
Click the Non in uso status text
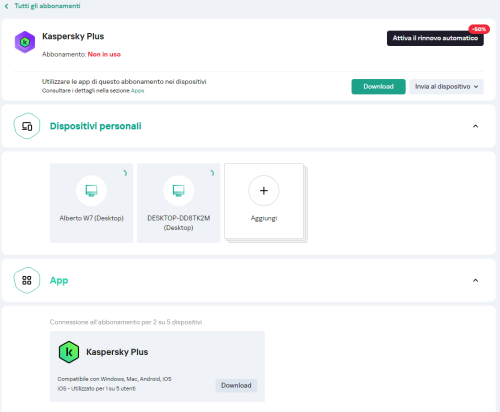pyautogui.click(x=104, y=54)
